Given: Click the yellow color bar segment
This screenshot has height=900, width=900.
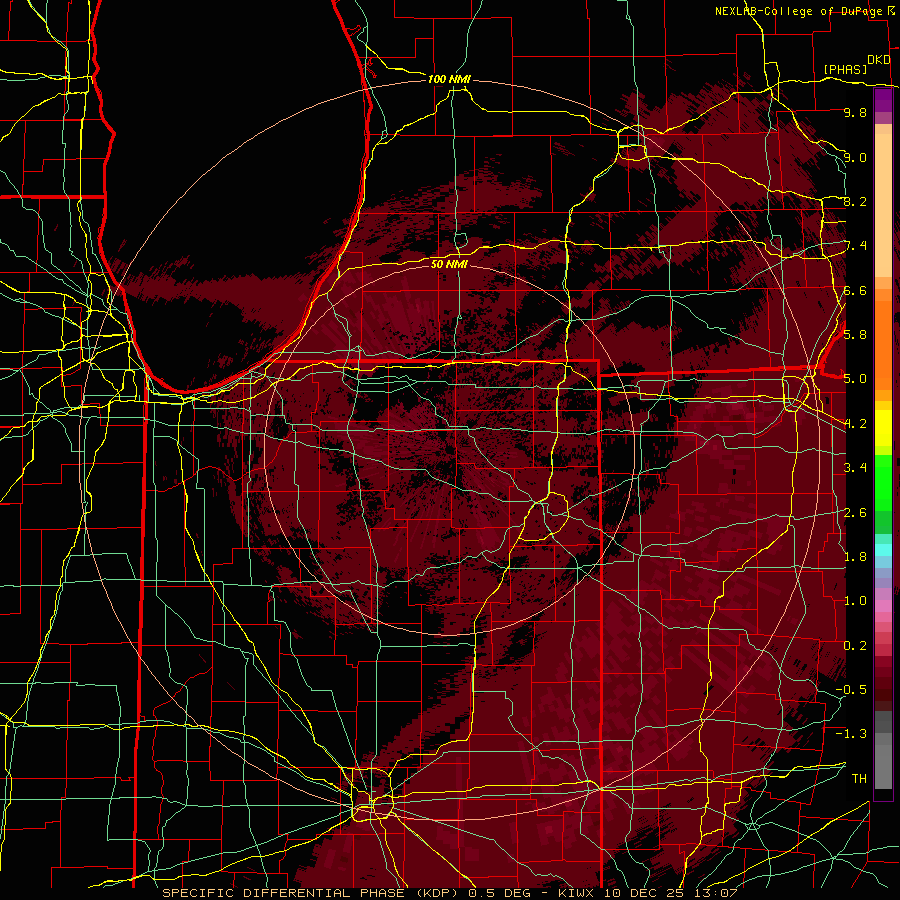Looking at the screenshot, I should pos(883,428).
